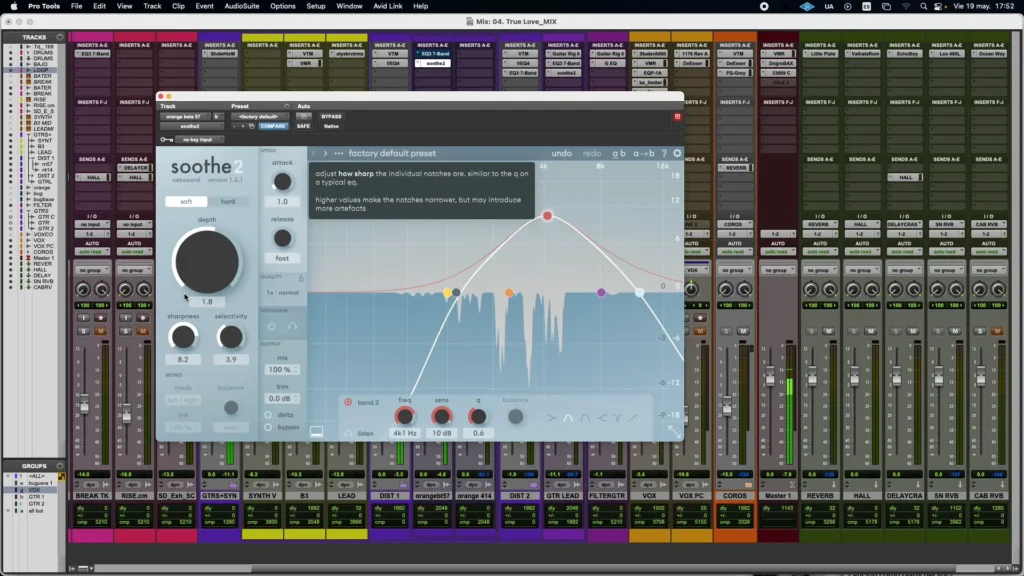This screenshot has width=1024, height=576.
Task: Copy A to B with the a→b button
Action: pyautogui.click(x=643, y=153)
